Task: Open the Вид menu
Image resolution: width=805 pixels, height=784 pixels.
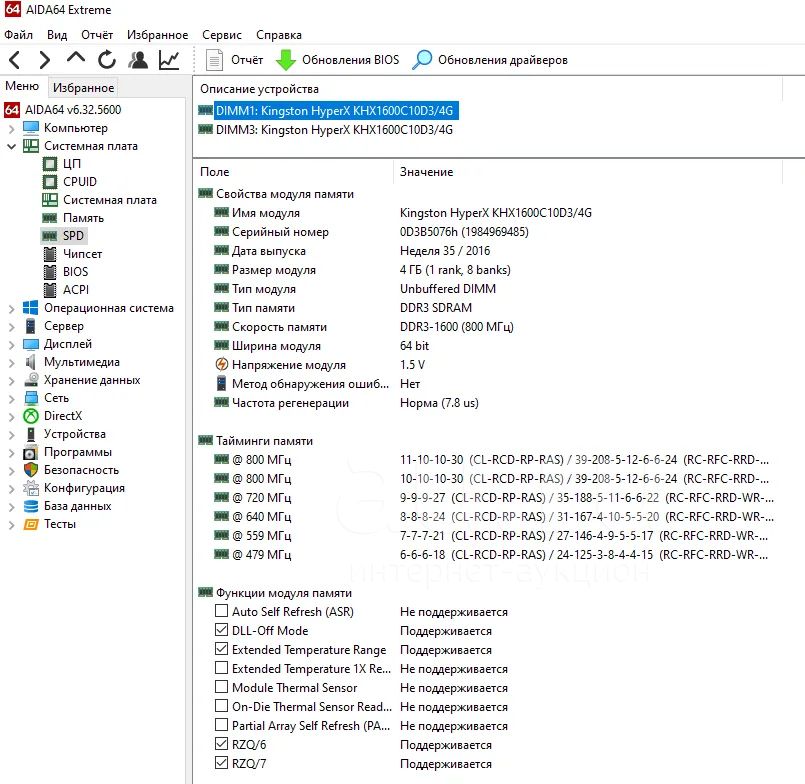Action: pos(57,35)
